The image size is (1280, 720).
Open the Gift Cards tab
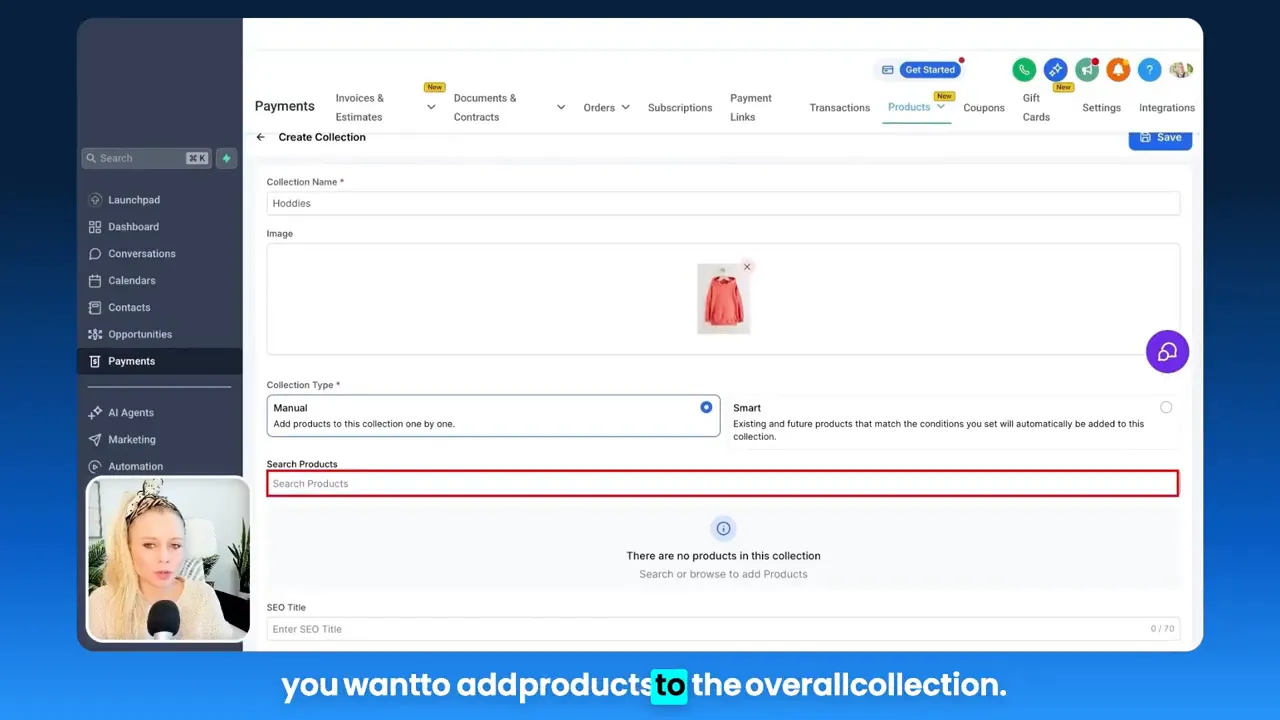click(1036, 107)
